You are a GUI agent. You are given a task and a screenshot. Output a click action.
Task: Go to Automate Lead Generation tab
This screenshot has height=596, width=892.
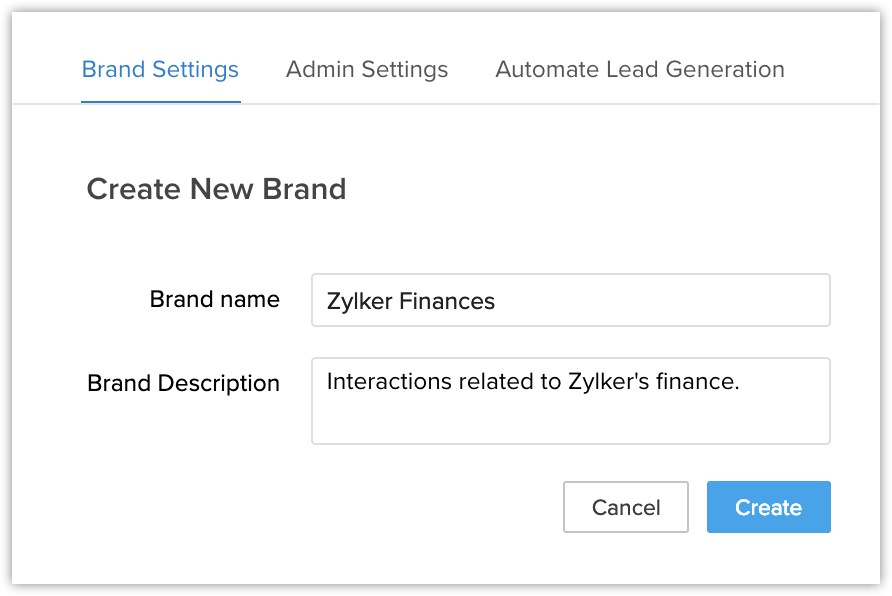640,70
